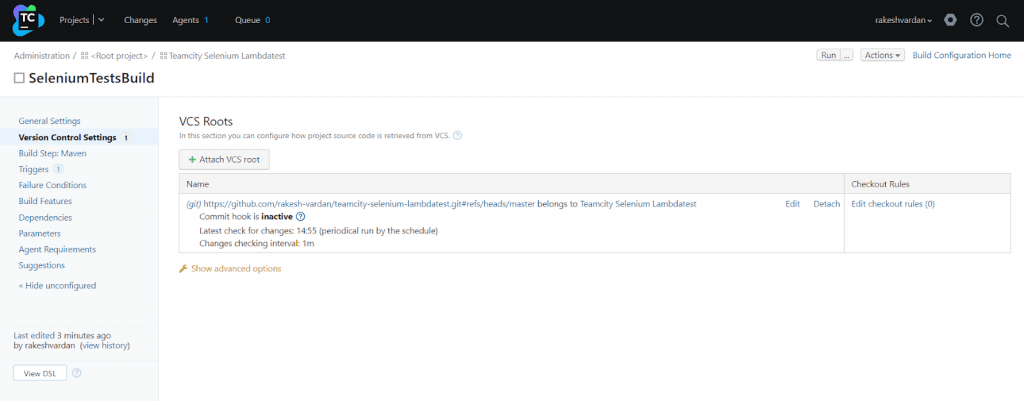The width and height of the screenshot is (1024, 401).
Task: Toggle the checkbox beside SeleniumTestsBuild title
Action: (19, 78)
